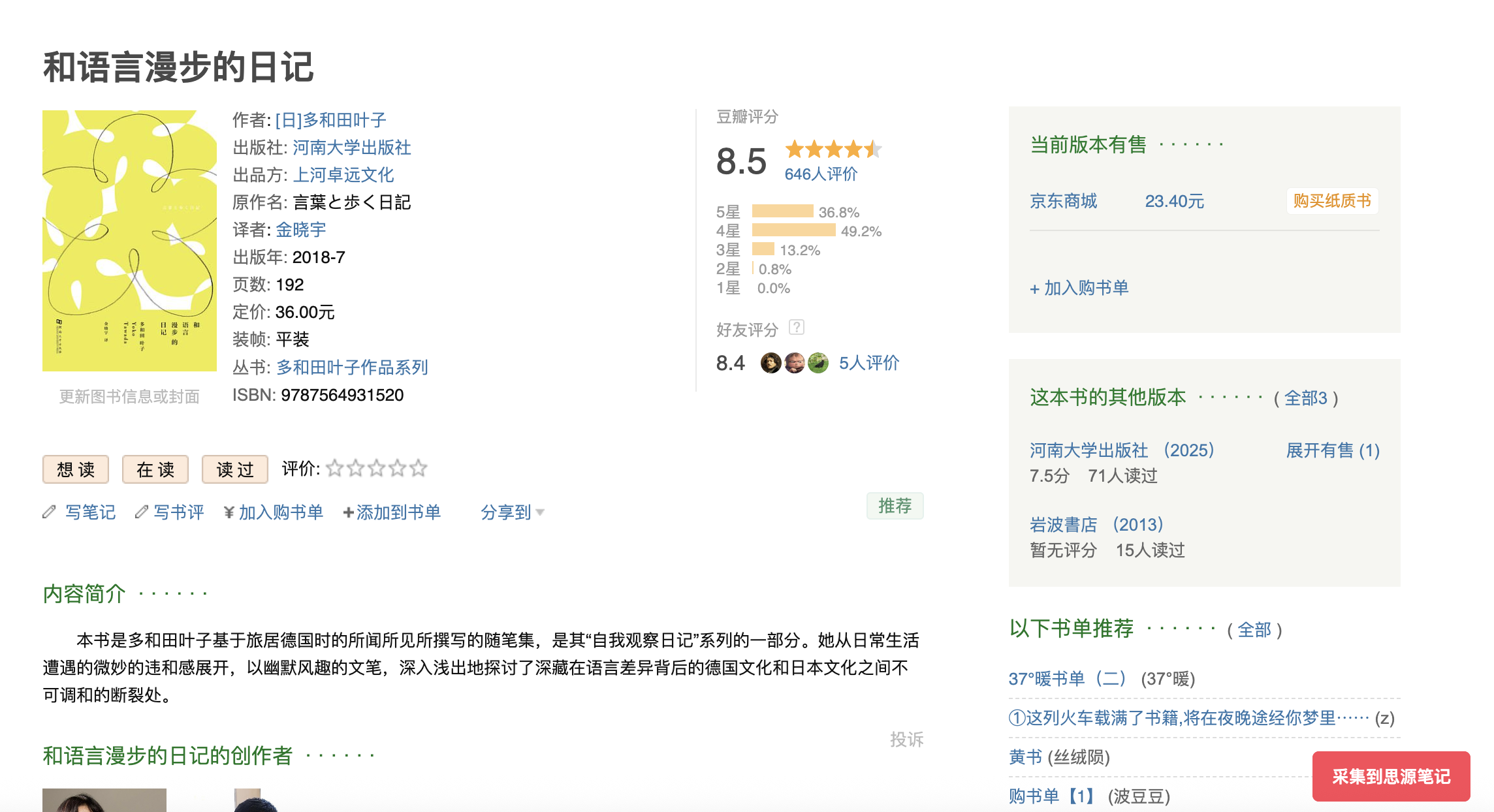
Task: Click the pencil icon beside 写书评
Action: 141,512
